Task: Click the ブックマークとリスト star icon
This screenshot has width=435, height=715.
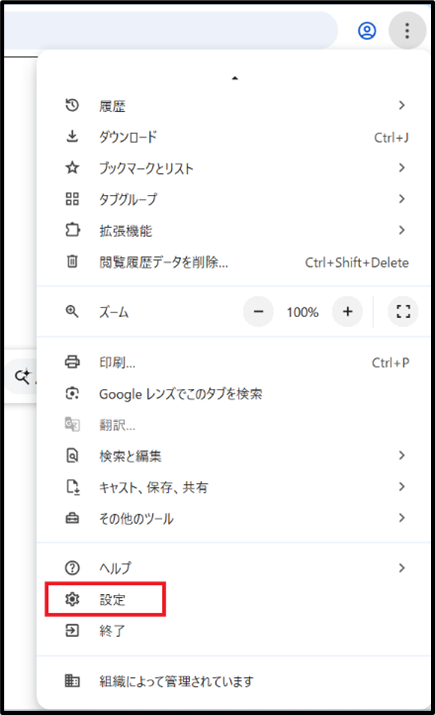Action: click(72, 168)
